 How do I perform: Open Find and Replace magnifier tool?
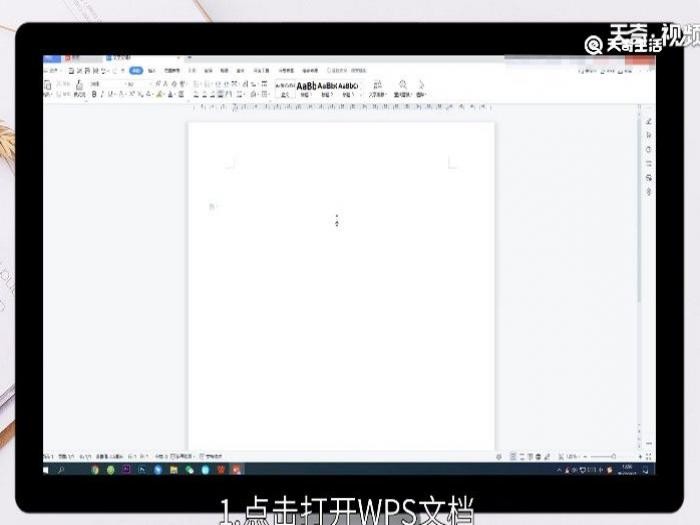(402, 89)
